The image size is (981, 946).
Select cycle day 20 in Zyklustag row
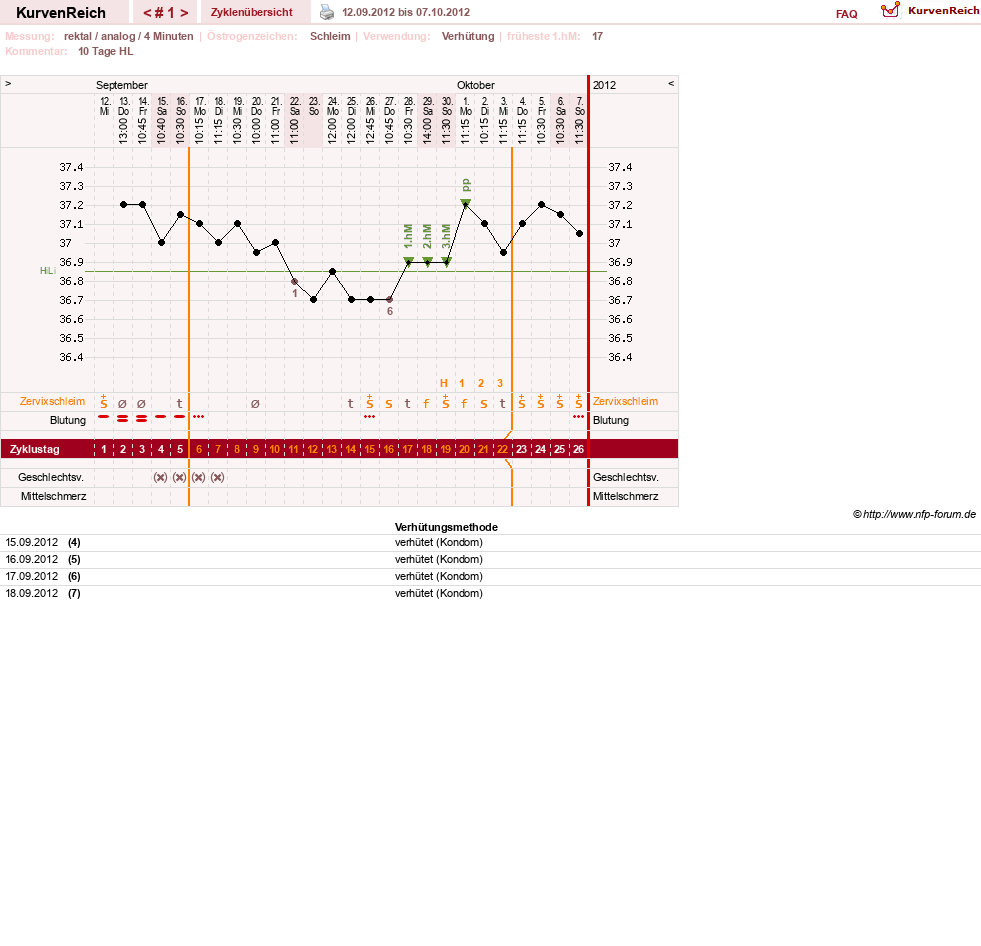click(464, 449)
